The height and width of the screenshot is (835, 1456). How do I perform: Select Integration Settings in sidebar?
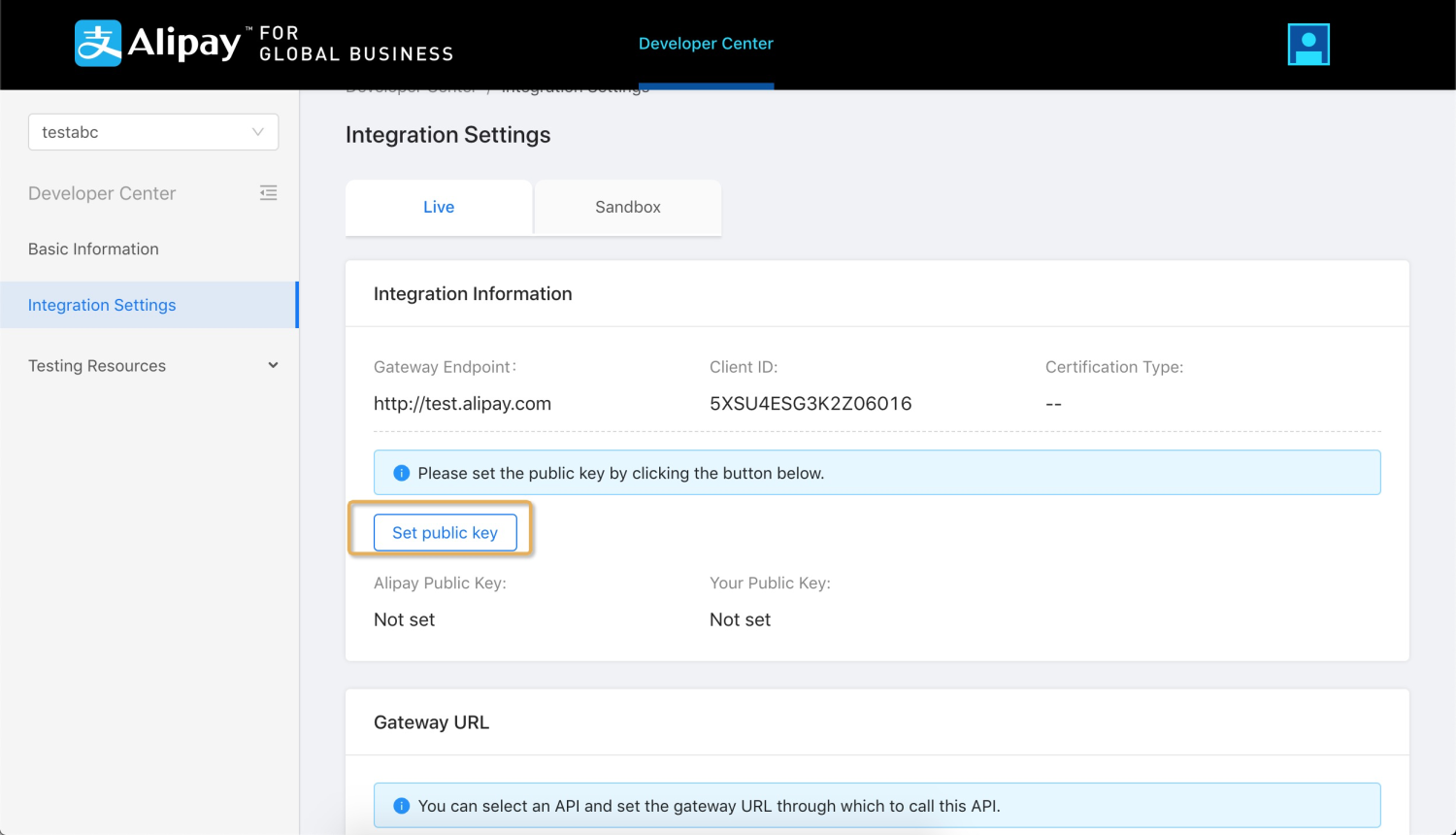[102, 305]
